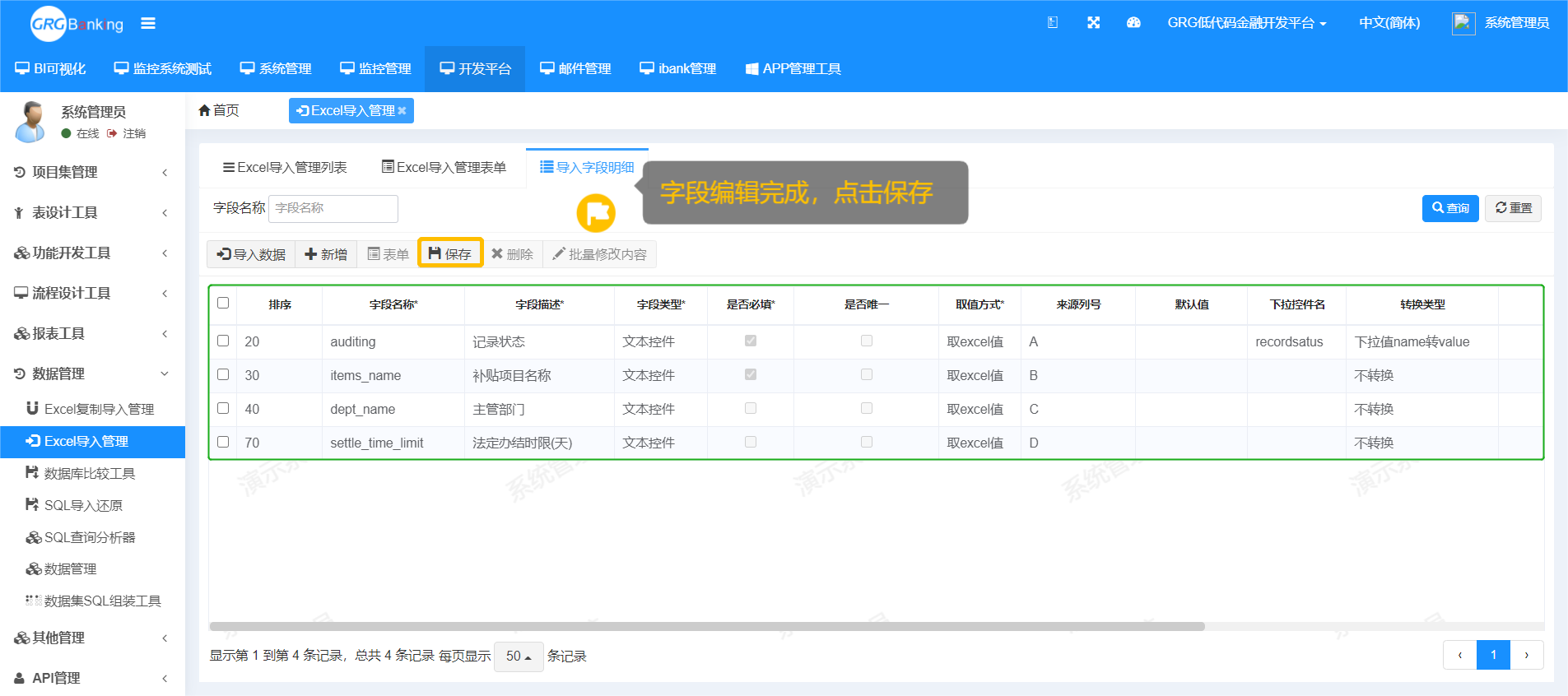
Task: Open 邮件管理 top menu
Action: (x=575, y=69)
